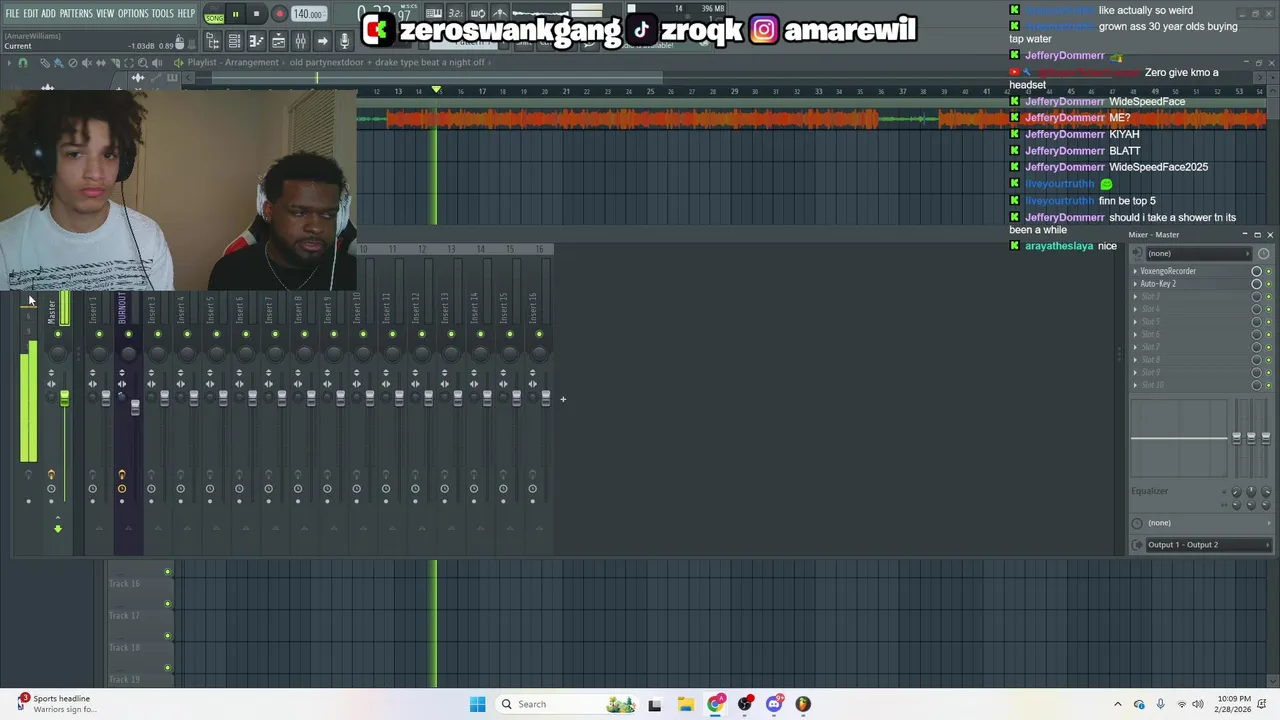
Task: Mute the Insert 1 mixer track
Action: 99,334
